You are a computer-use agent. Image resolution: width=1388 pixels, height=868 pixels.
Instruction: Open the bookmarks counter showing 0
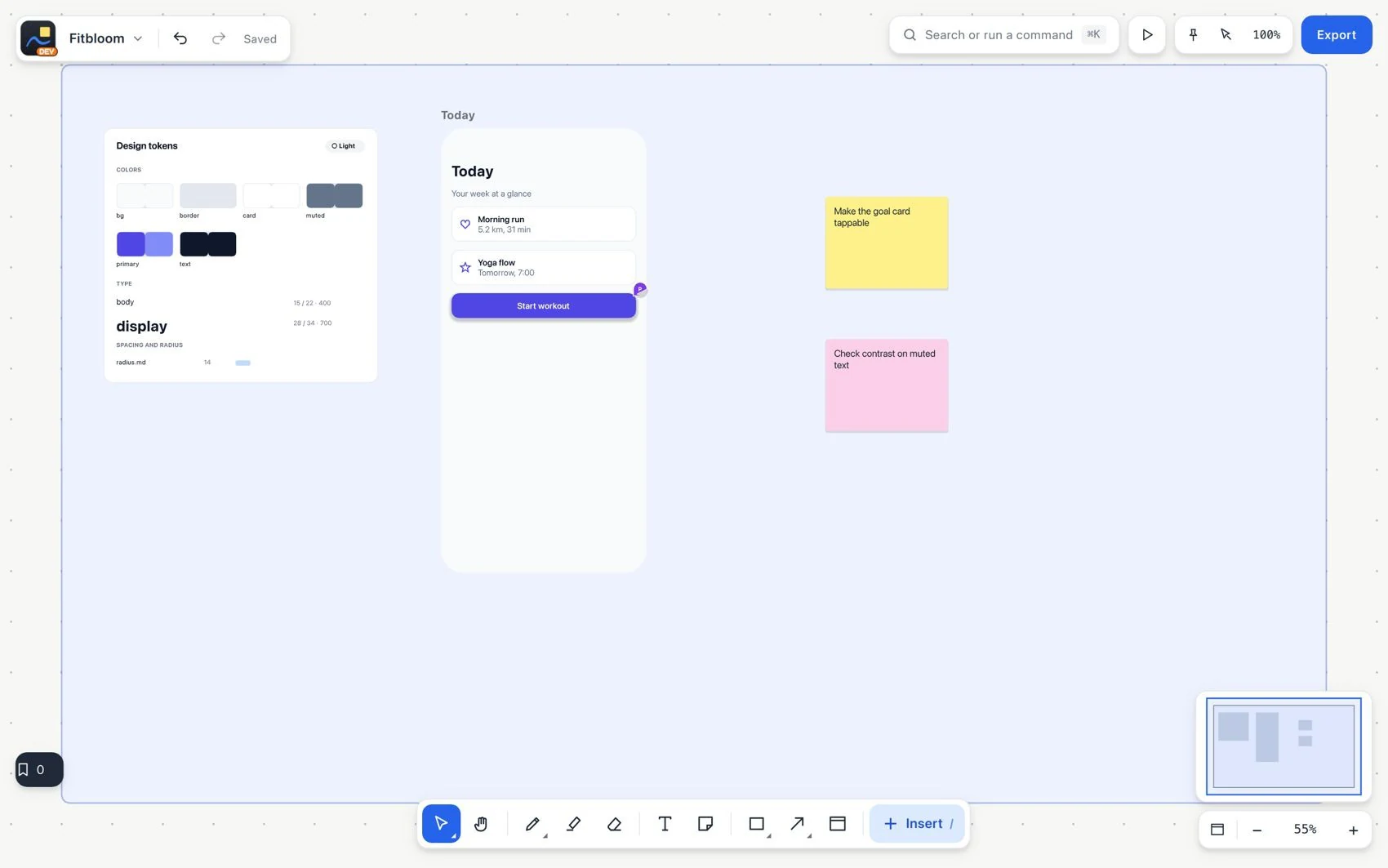click(x=39, y=769)
